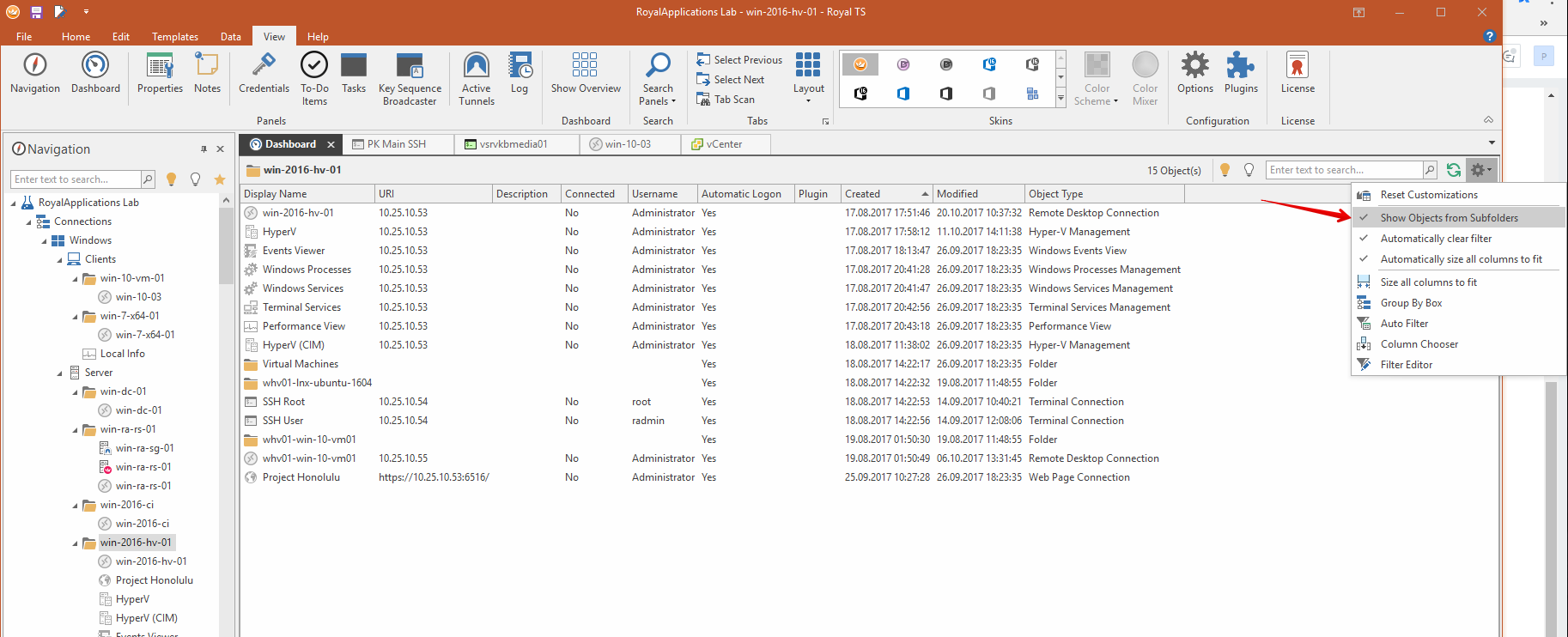Toggle Automatically clear filter option
Image resolution: width=1568 pixels, height=637 pixels.
coord(1436,239)
